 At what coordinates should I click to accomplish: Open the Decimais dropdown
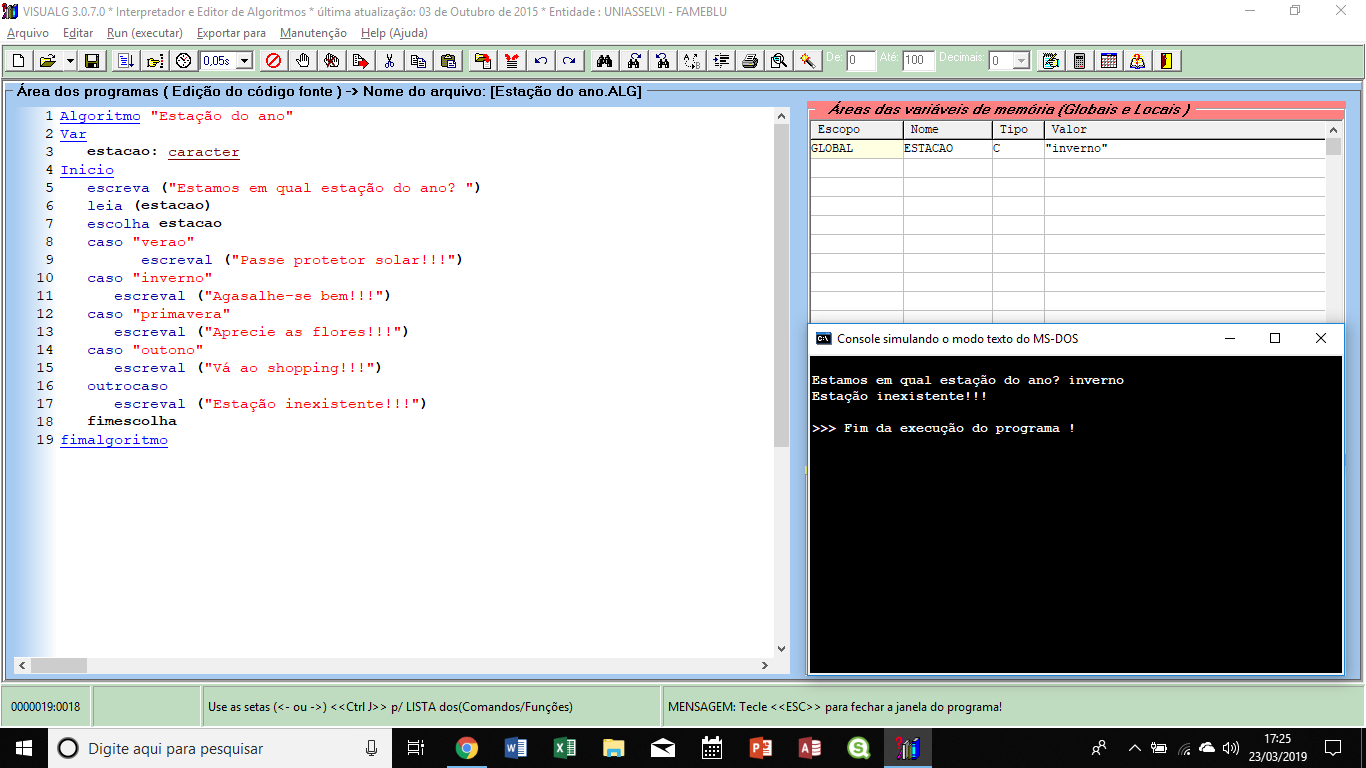pos(1021,61)
